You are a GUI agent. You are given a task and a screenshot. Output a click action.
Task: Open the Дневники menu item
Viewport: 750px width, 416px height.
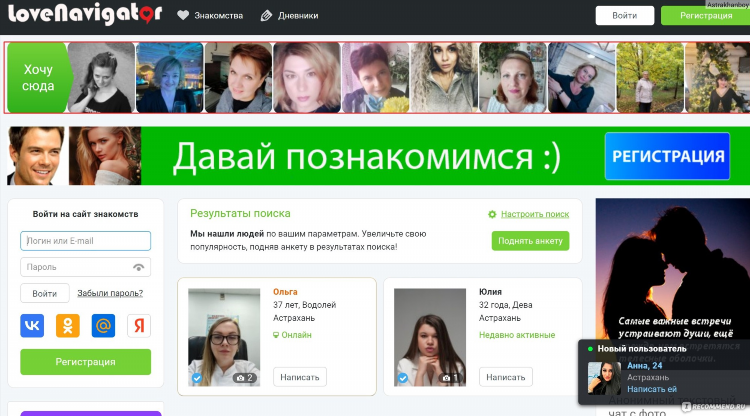298,16
